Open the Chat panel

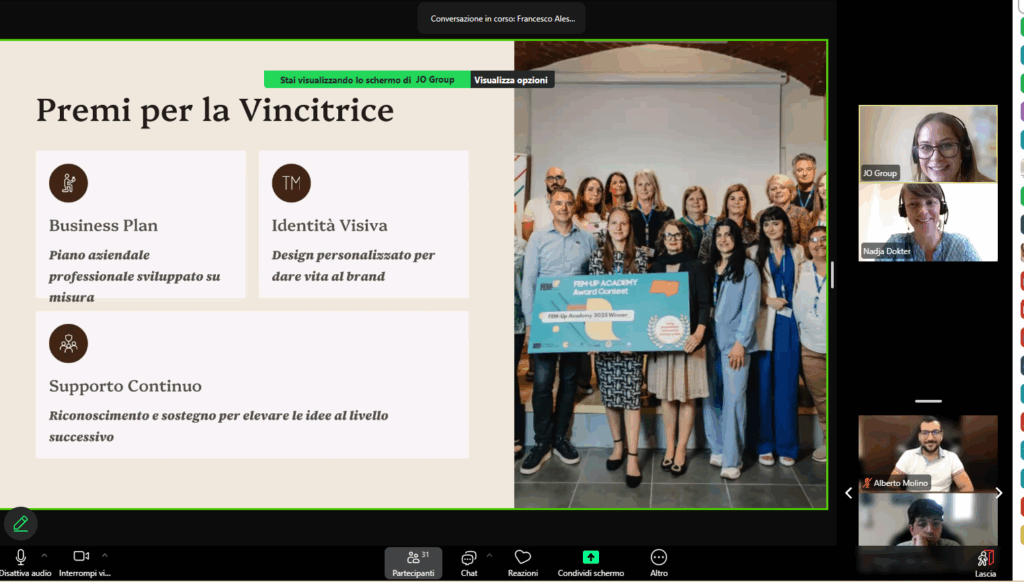click(x=468, y=562)
